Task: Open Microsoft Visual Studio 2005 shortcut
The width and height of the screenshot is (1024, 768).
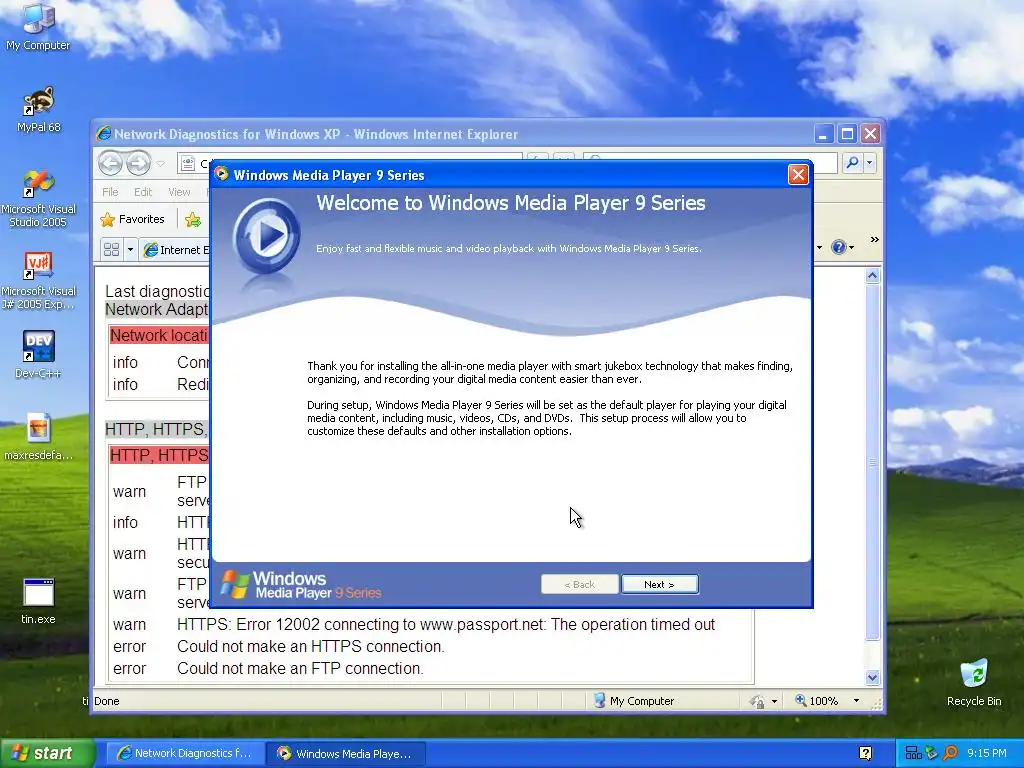Action: pyautogui.click(x=39, y=199)
